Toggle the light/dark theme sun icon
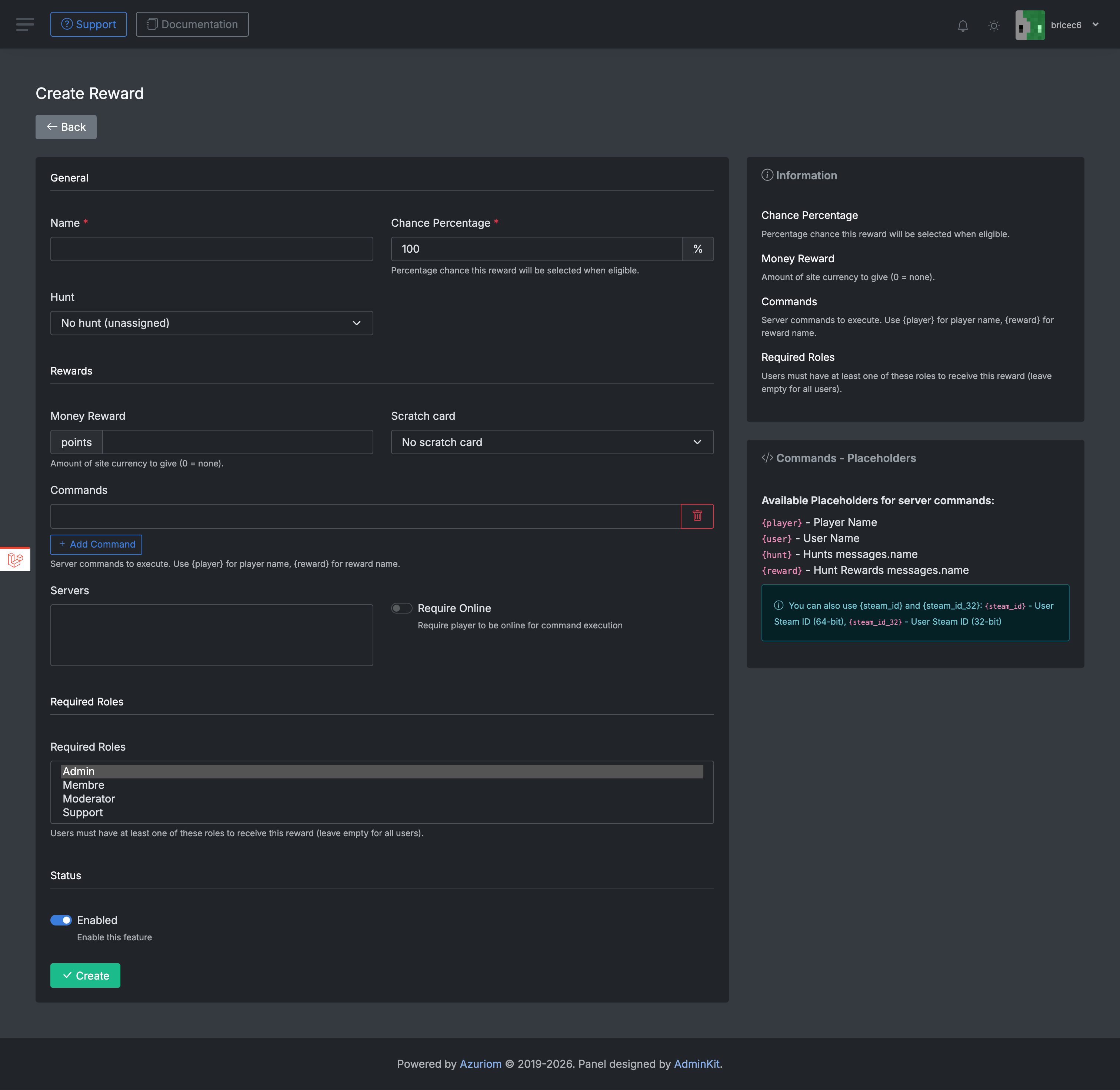The width and height of the screenshot is (1120, 1090). [994, 25]
